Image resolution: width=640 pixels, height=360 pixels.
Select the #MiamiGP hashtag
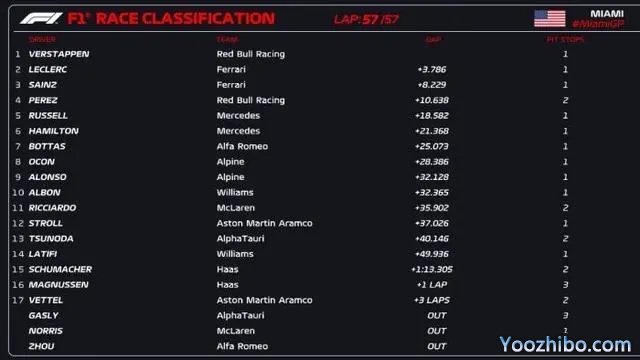click(x=598, y=24)
